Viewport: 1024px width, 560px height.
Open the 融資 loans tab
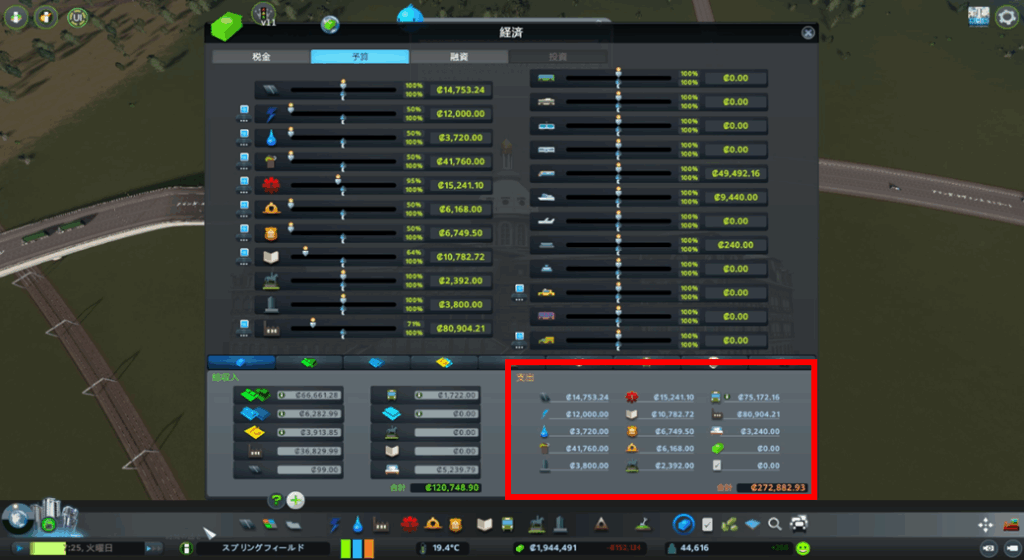click(x=459, y=57)
